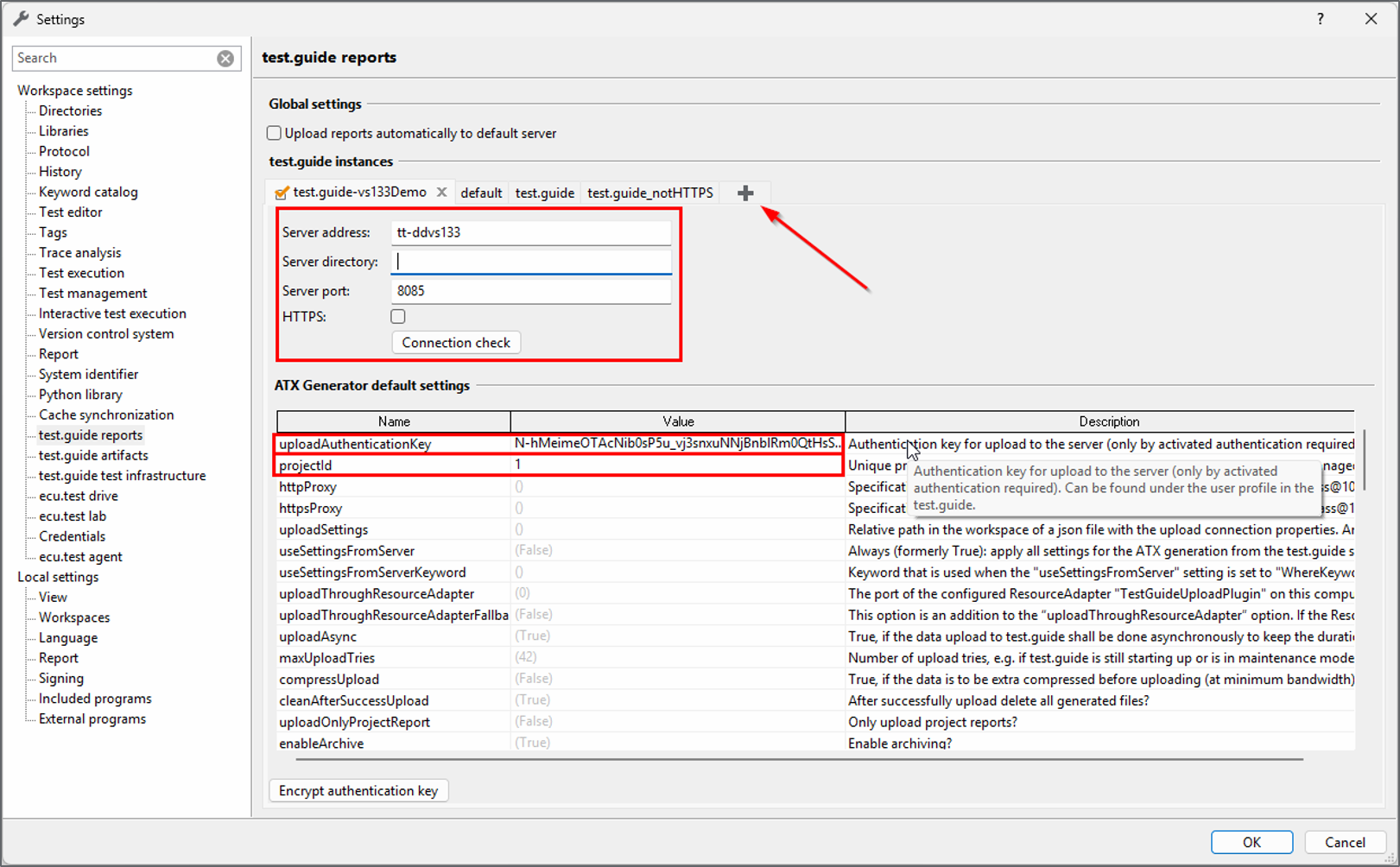The image size is (1400, 867).
Task: Close the test.guide-vs133Demo tab
Action: coord(441,192)
